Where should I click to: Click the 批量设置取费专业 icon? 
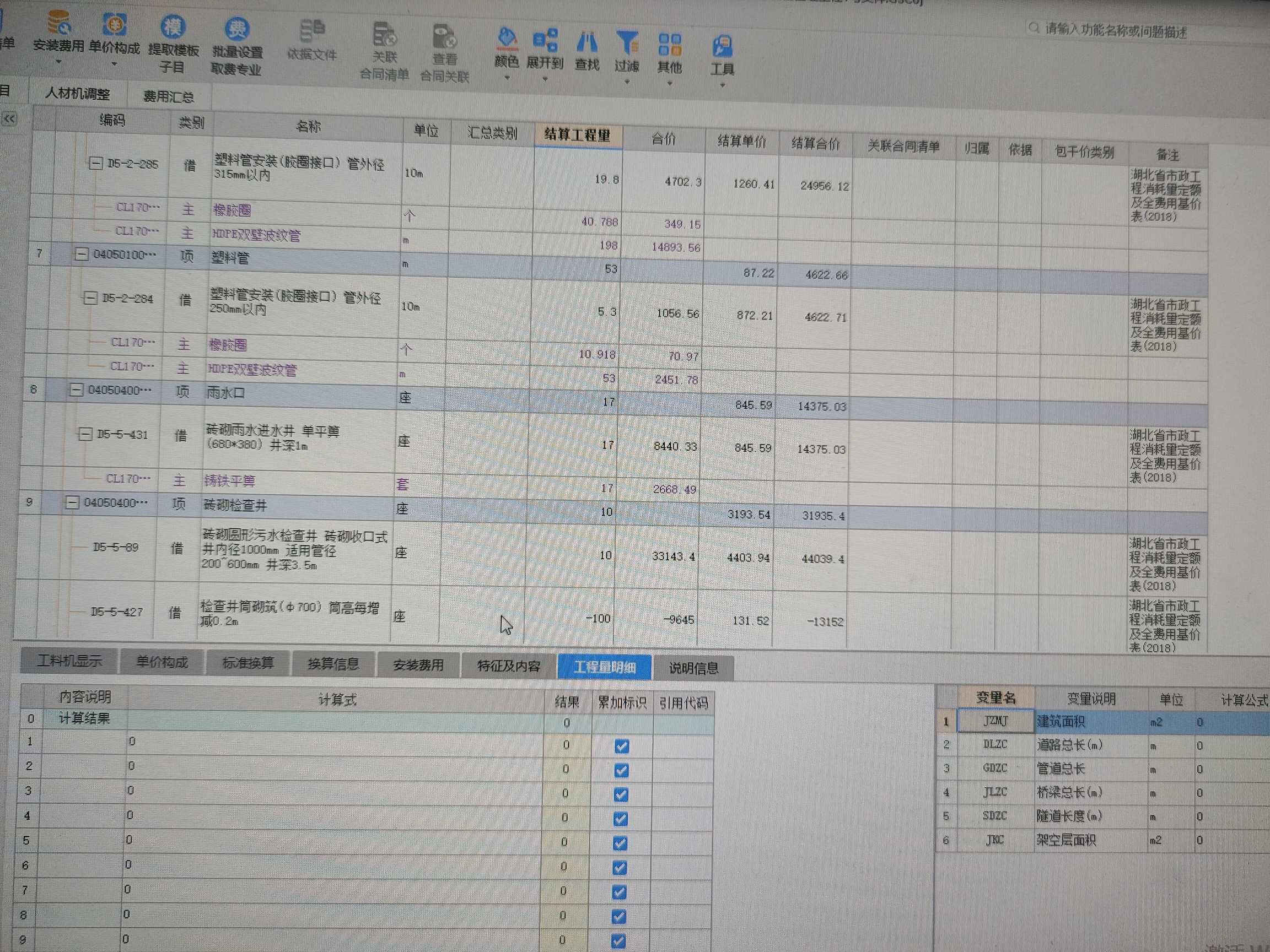[236, 29]
